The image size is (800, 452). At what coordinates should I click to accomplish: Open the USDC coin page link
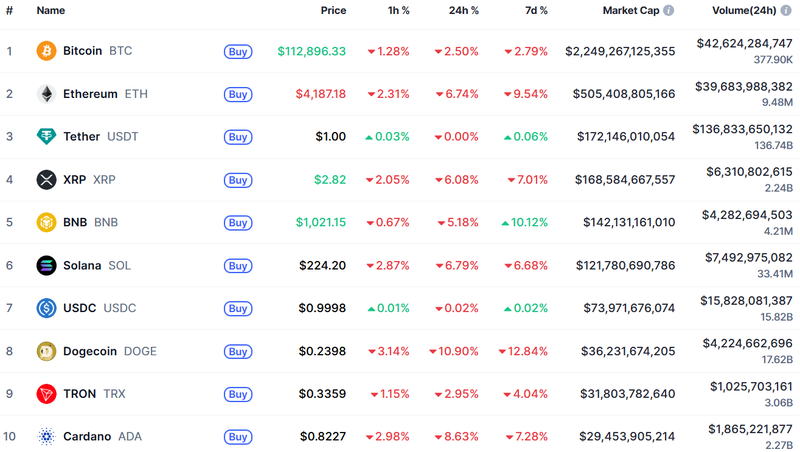click(79, 308)
